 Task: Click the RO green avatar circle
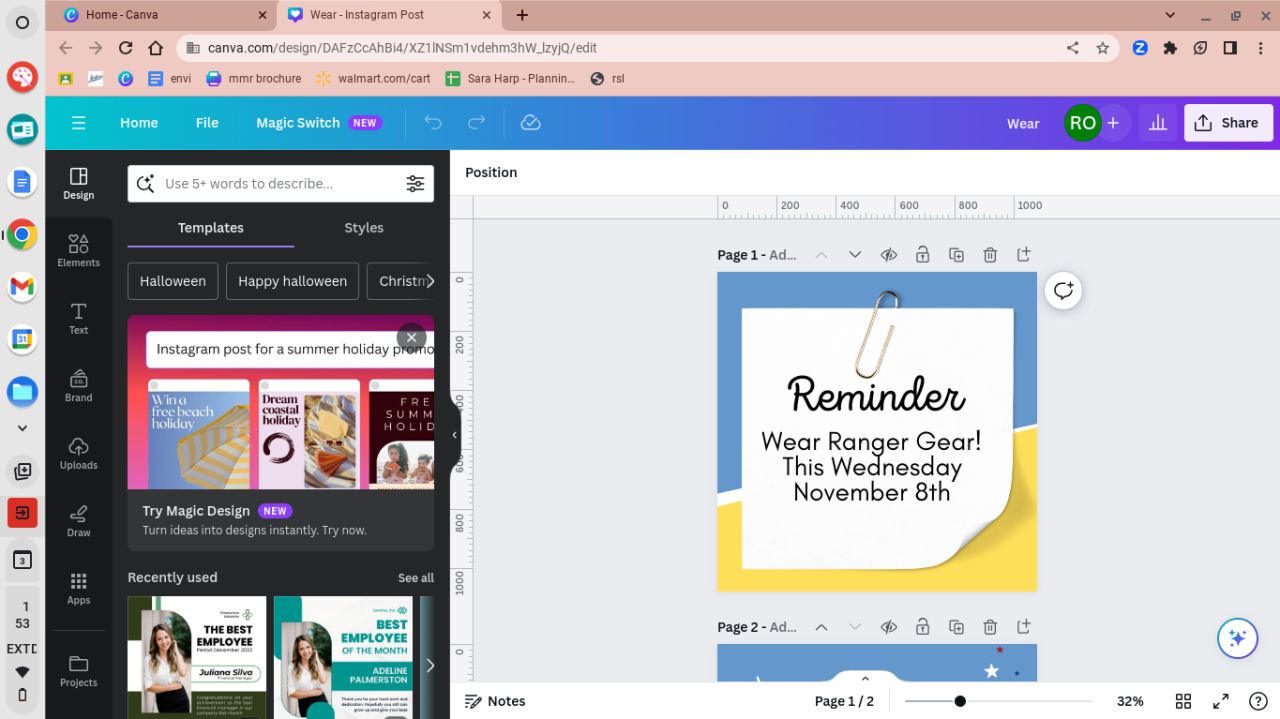pos(1082,123)
